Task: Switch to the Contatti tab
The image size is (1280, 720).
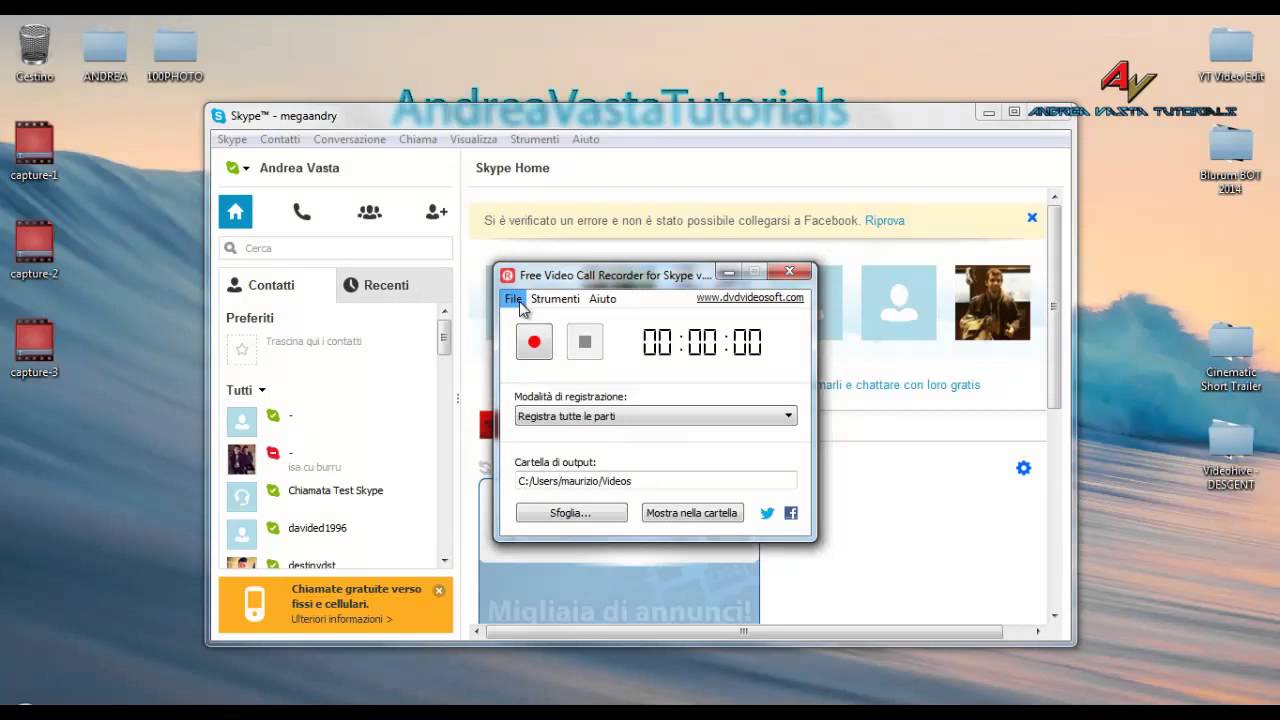Action: click(277, 285)
